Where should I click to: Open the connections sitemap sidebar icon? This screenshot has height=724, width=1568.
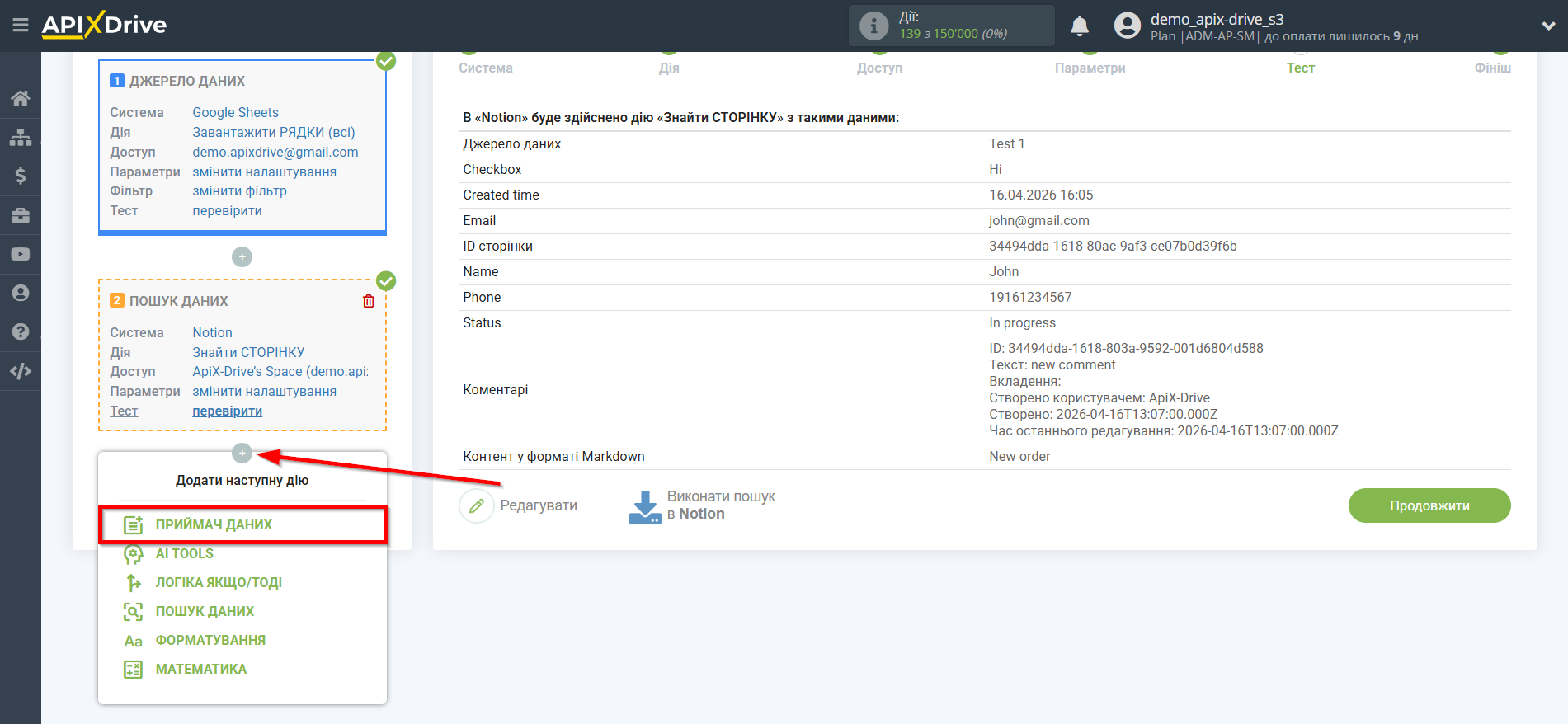pos(21,138)
